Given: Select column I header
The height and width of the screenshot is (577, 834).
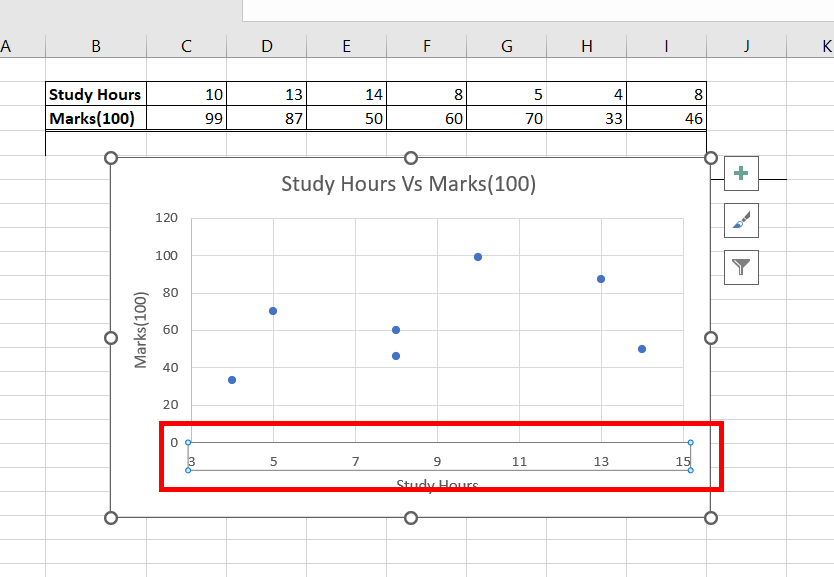Looking at the screenshot, I should coord(666,46).
